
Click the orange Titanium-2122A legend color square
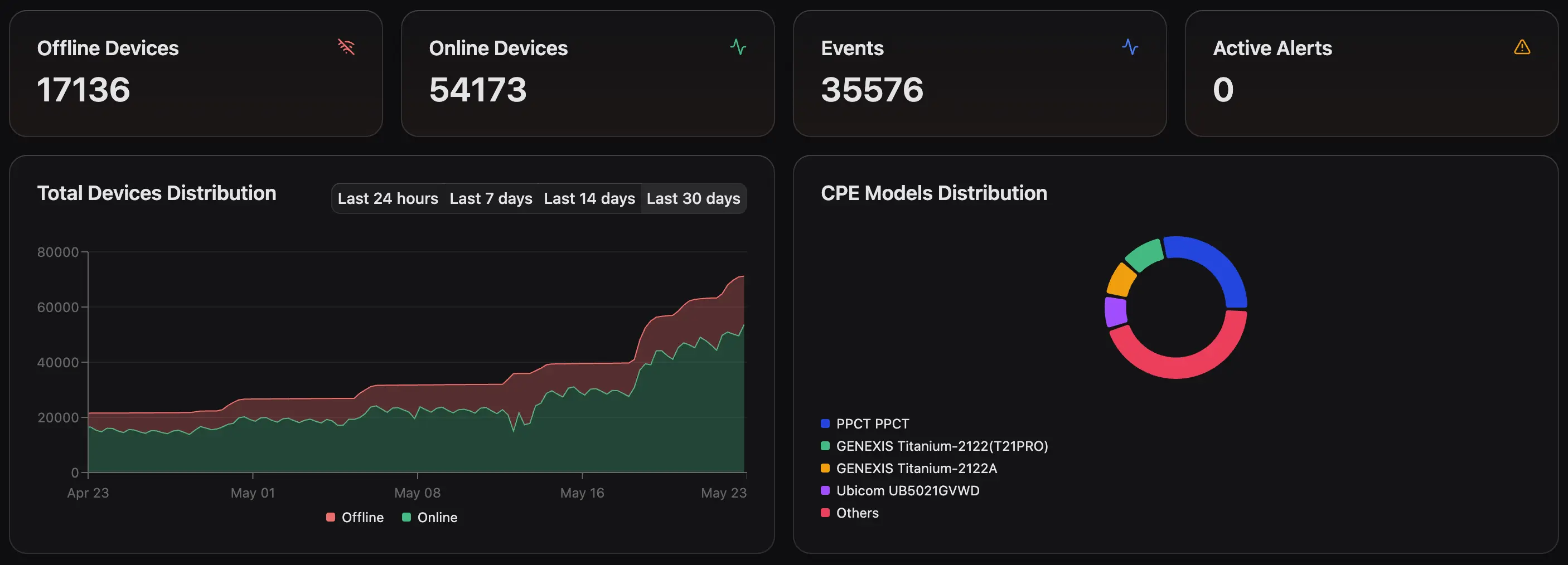[x=825, y=468]
